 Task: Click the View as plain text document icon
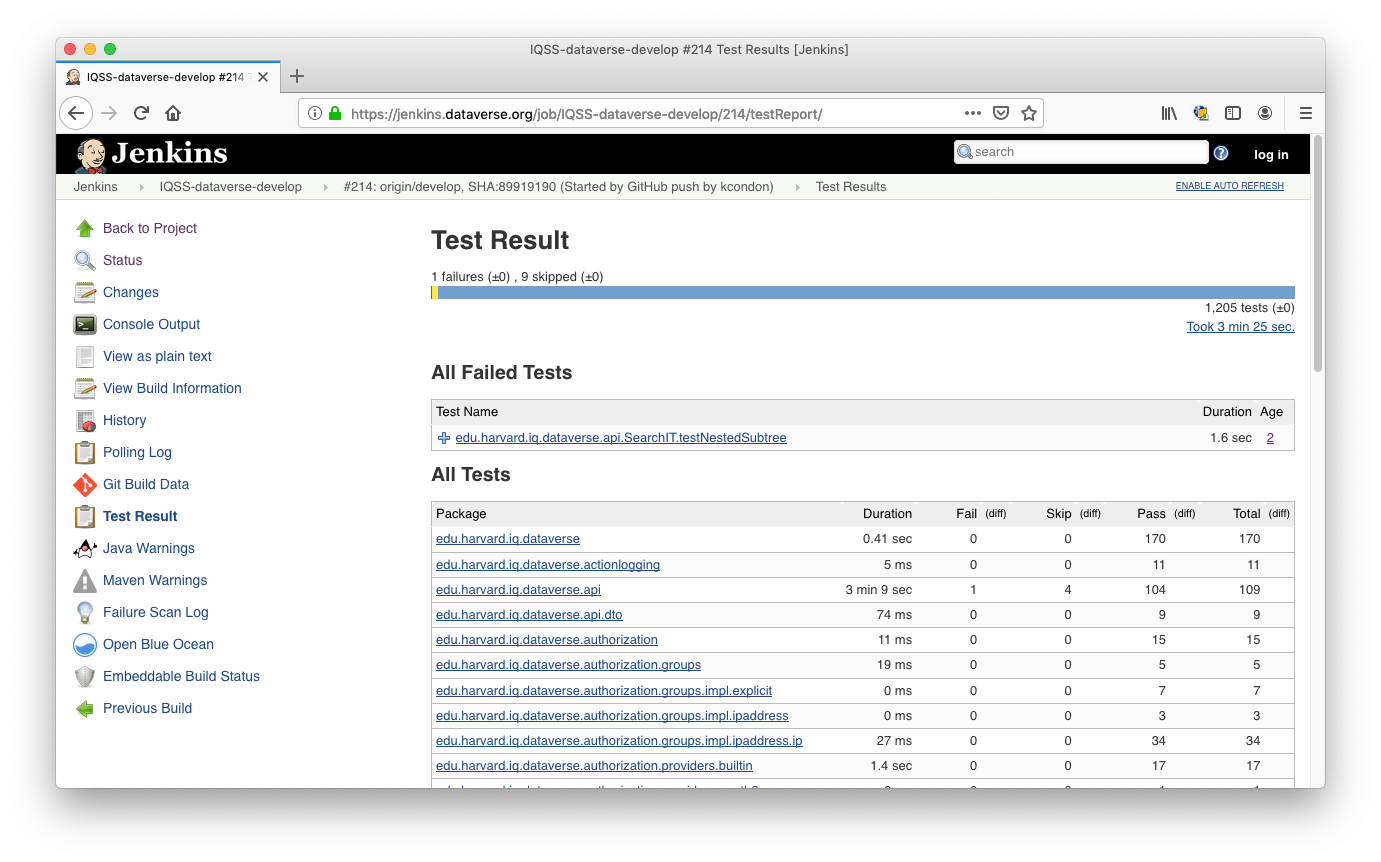click(x=85, y=356)
